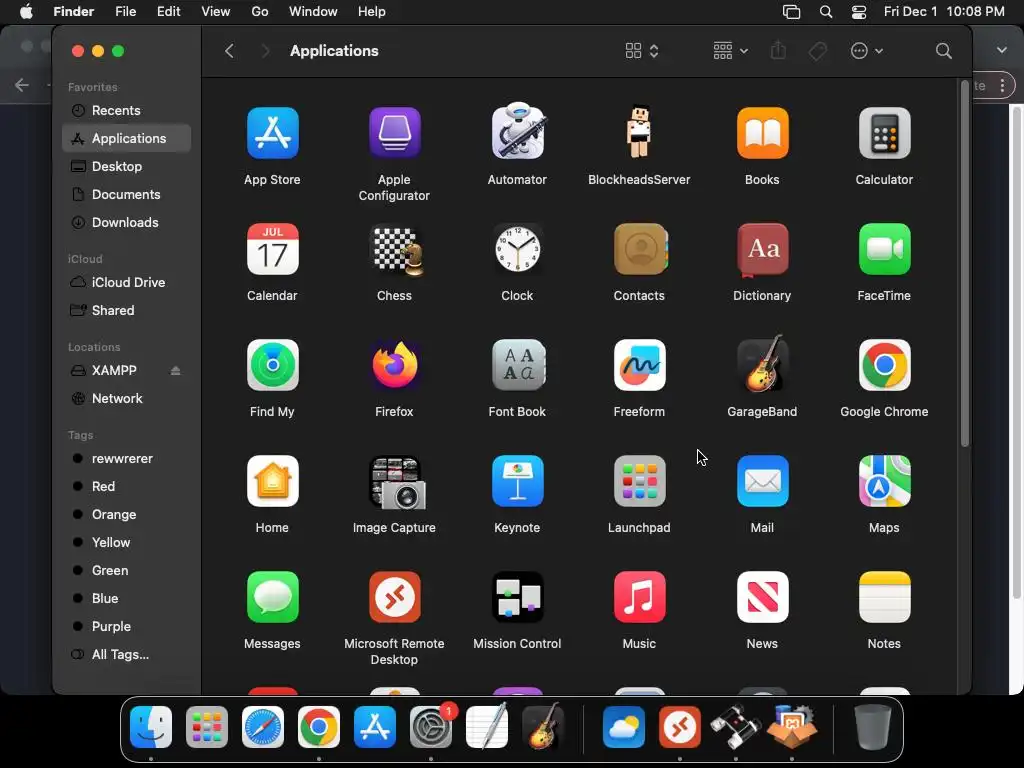1024x768 pixels.
Task: Open Safari from the Dock
Action: coord(263,727)
